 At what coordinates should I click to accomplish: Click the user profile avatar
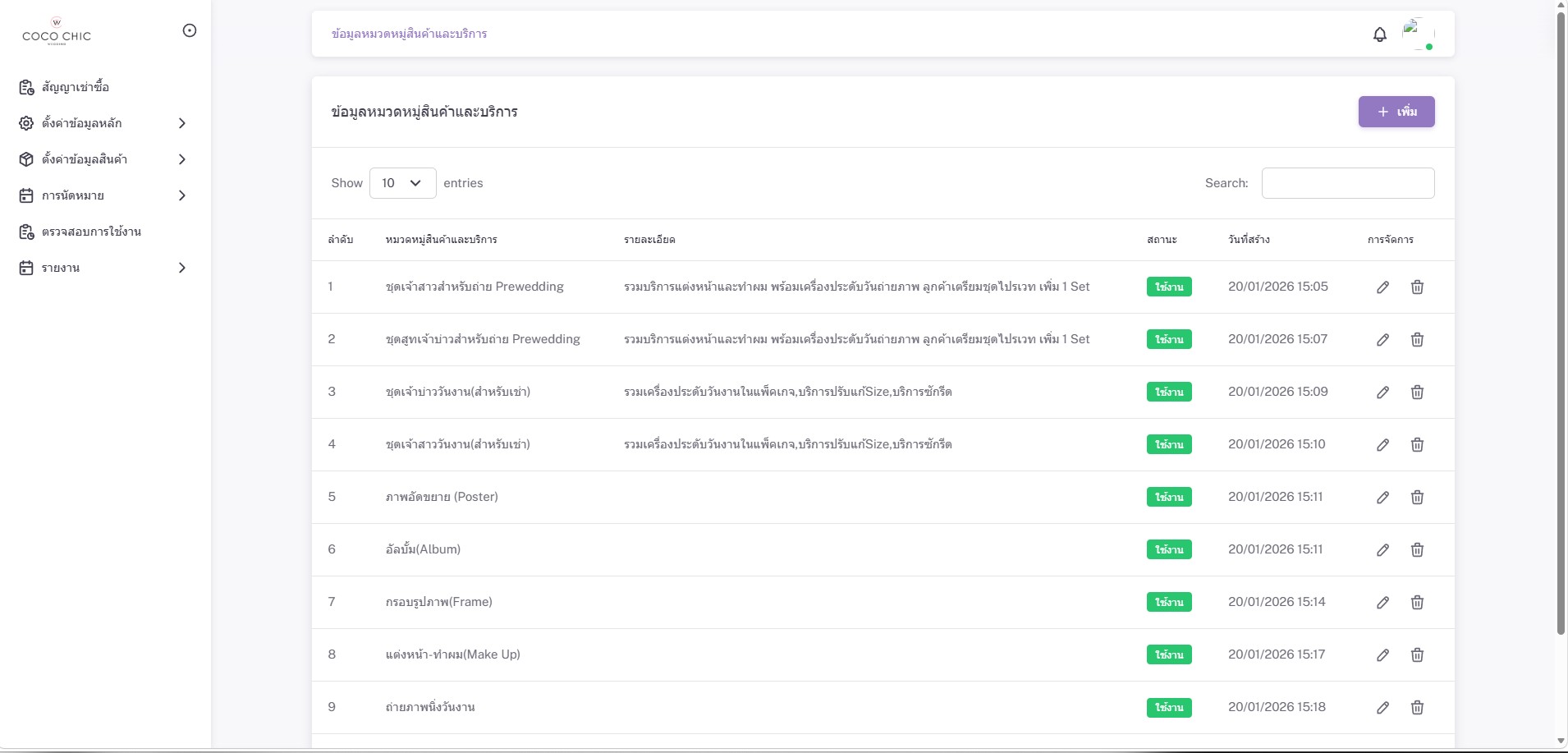pyautogui.click(x=1418, y=34)
